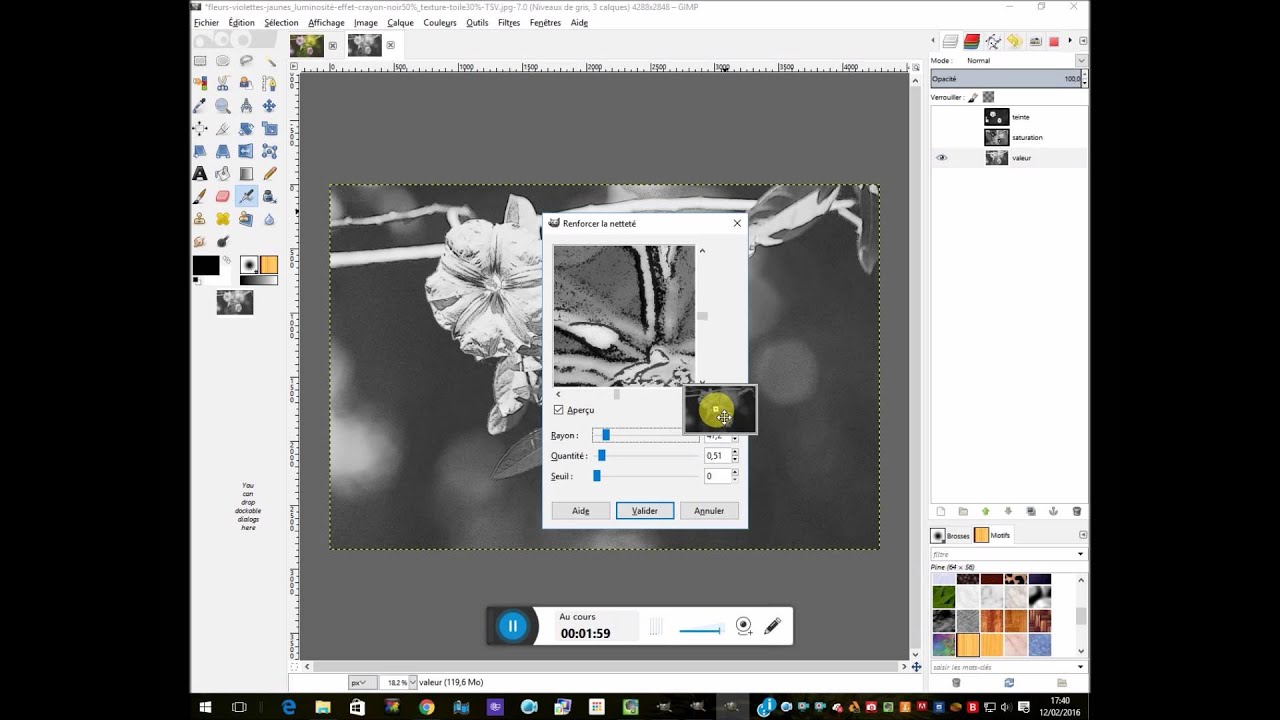Select the Zoom magnifier tool
The width and height of the screenshot is (1280, 720).
[222, 105]
